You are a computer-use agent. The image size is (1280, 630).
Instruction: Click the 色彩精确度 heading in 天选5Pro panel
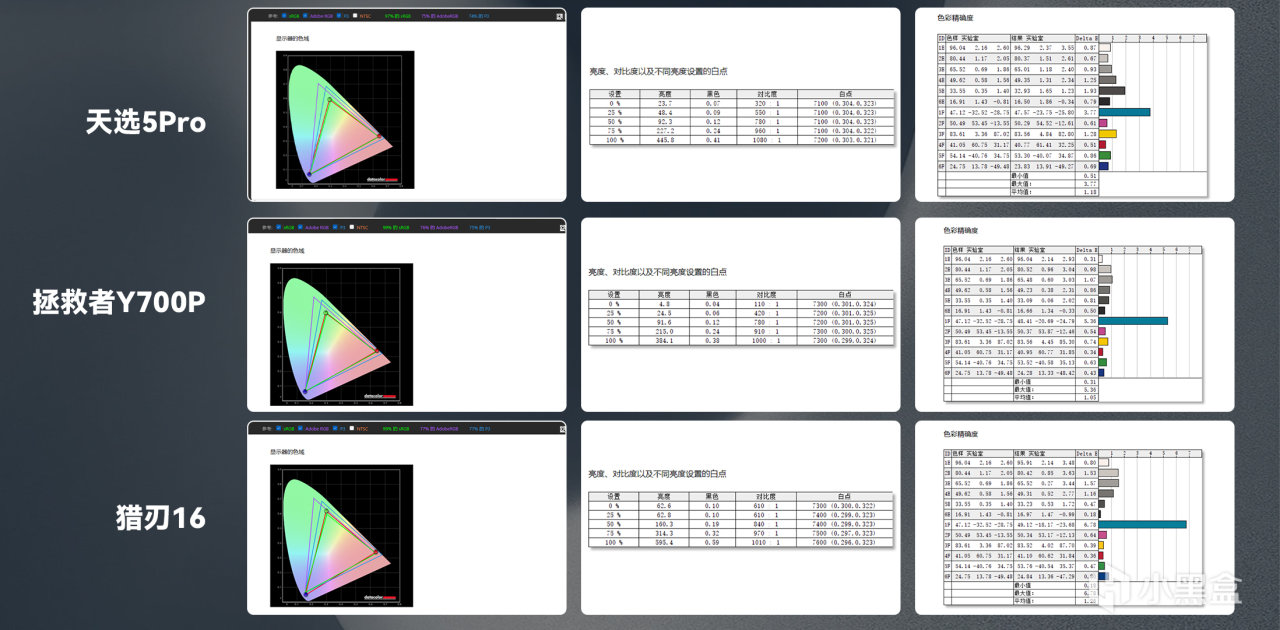tap(955, 19)
